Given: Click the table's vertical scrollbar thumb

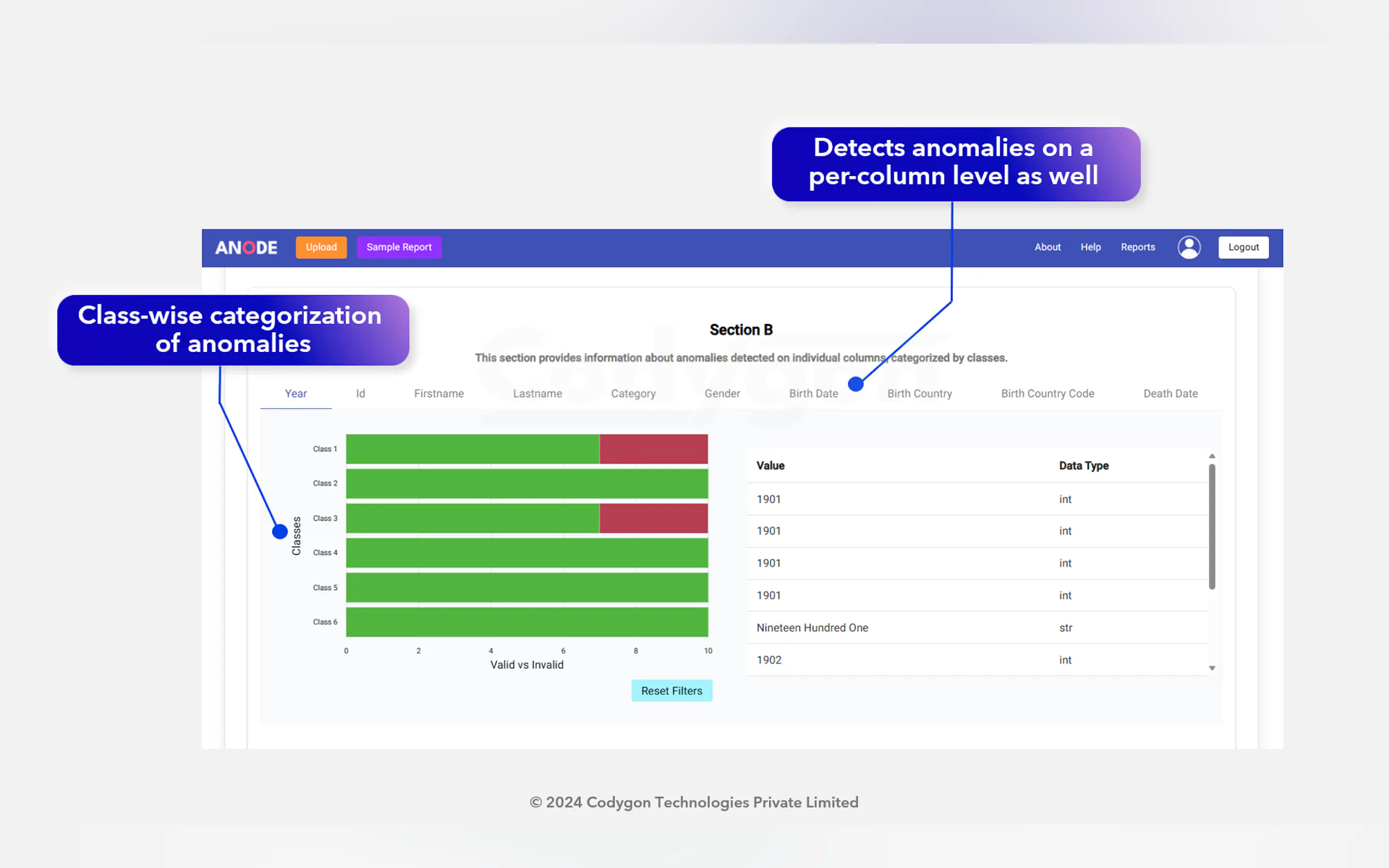Looking at the screenshot, I should (x=1212, y=526).
